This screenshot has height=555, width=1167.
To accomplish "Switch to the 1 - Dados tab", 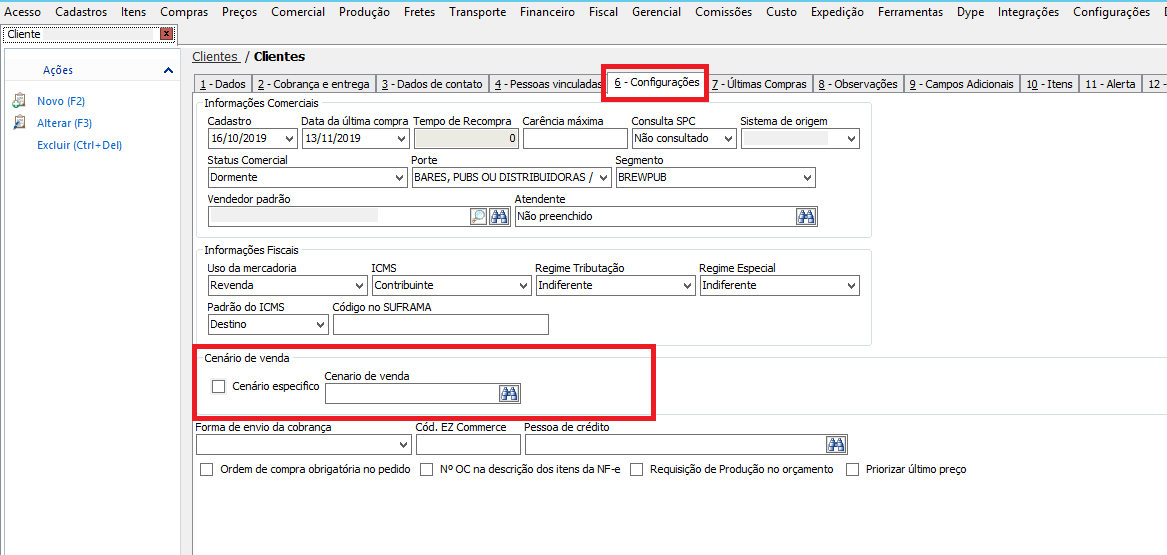I will 222,84.
